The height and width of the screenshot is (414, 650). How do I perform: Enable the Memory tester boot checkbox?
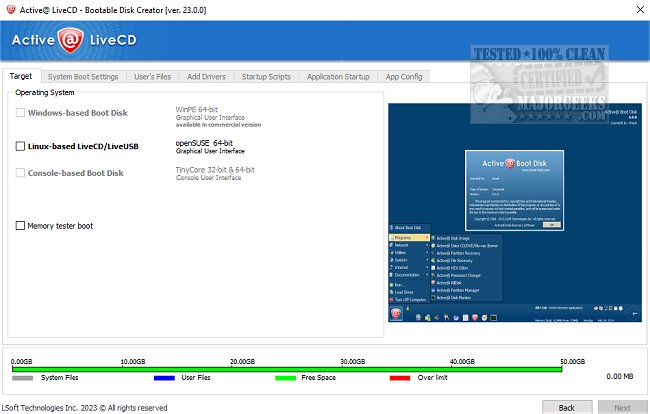click(x=20, y=225)
